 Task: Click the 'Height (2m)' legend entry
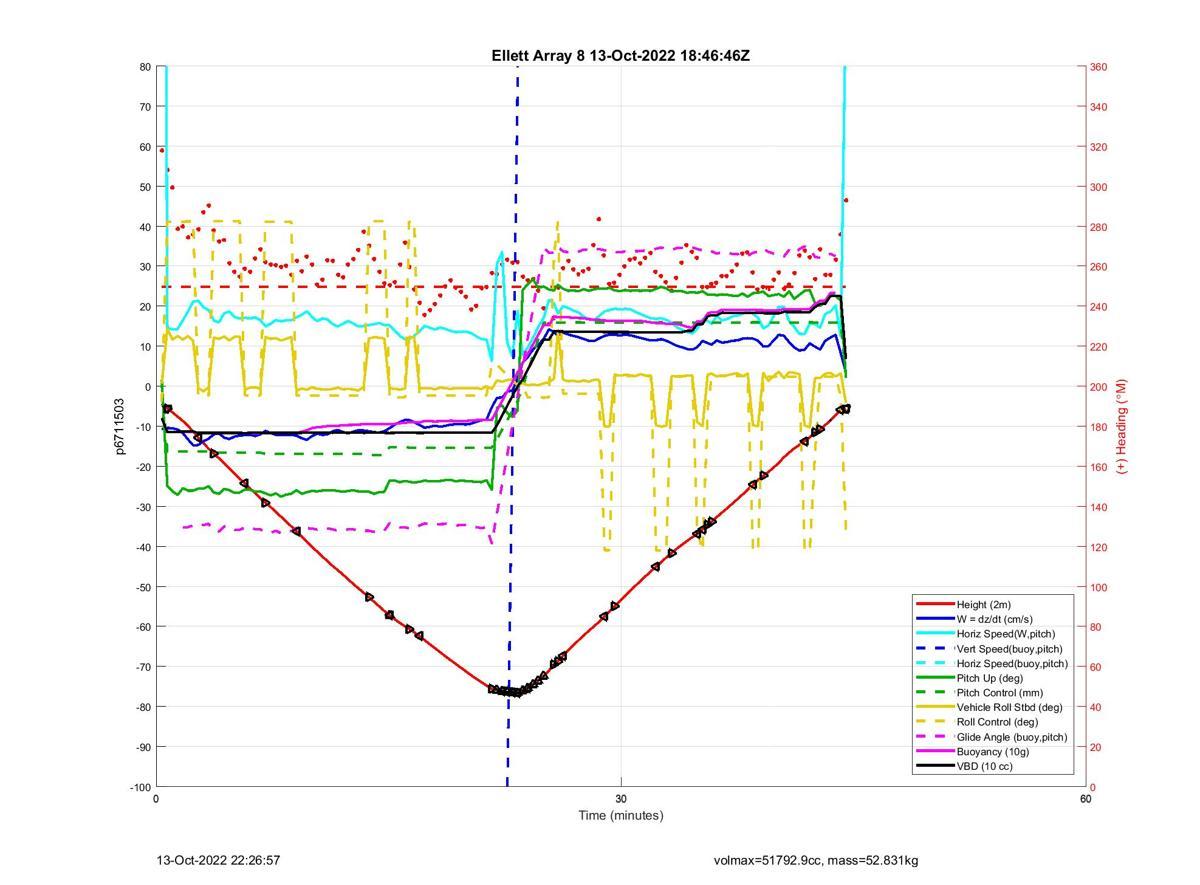click(x=984, y=604)
